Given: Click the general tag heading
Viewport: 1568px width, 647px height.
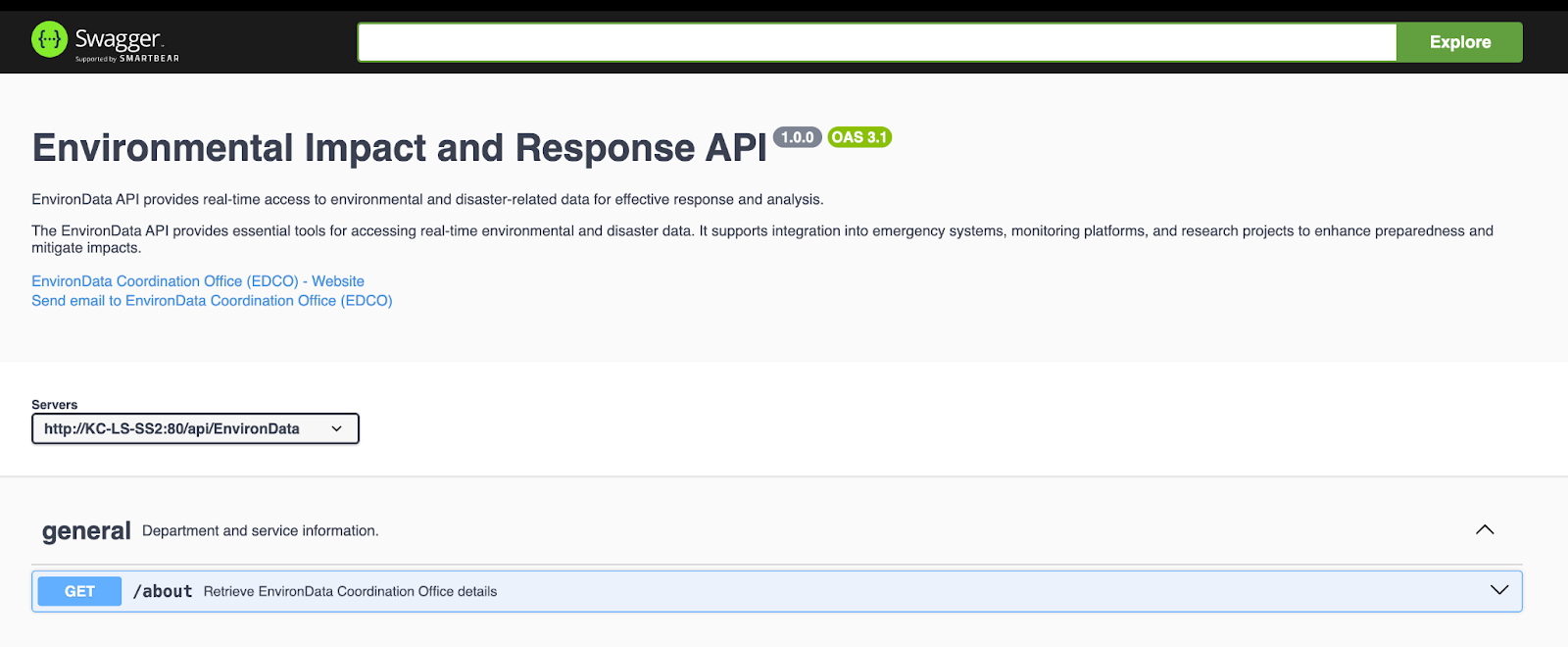Looking at the screenshot, I should click(86, 531).
